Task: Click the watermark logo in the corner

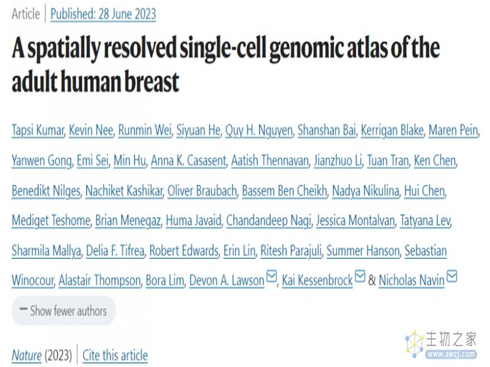Action: coord(441,344)
